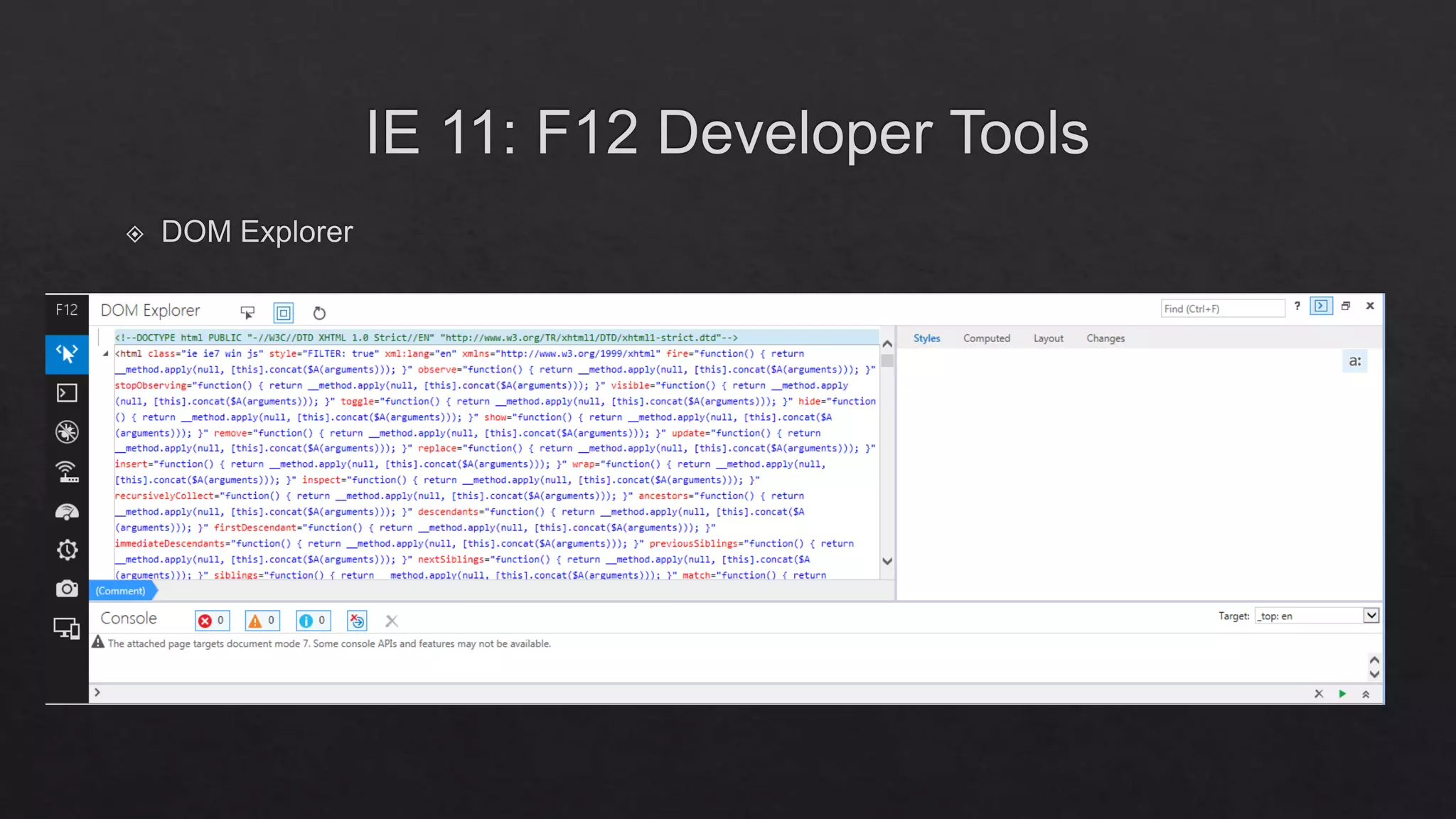Open the Network tool with wifi icon
The image size is (1456, 819).
[67, 471]
